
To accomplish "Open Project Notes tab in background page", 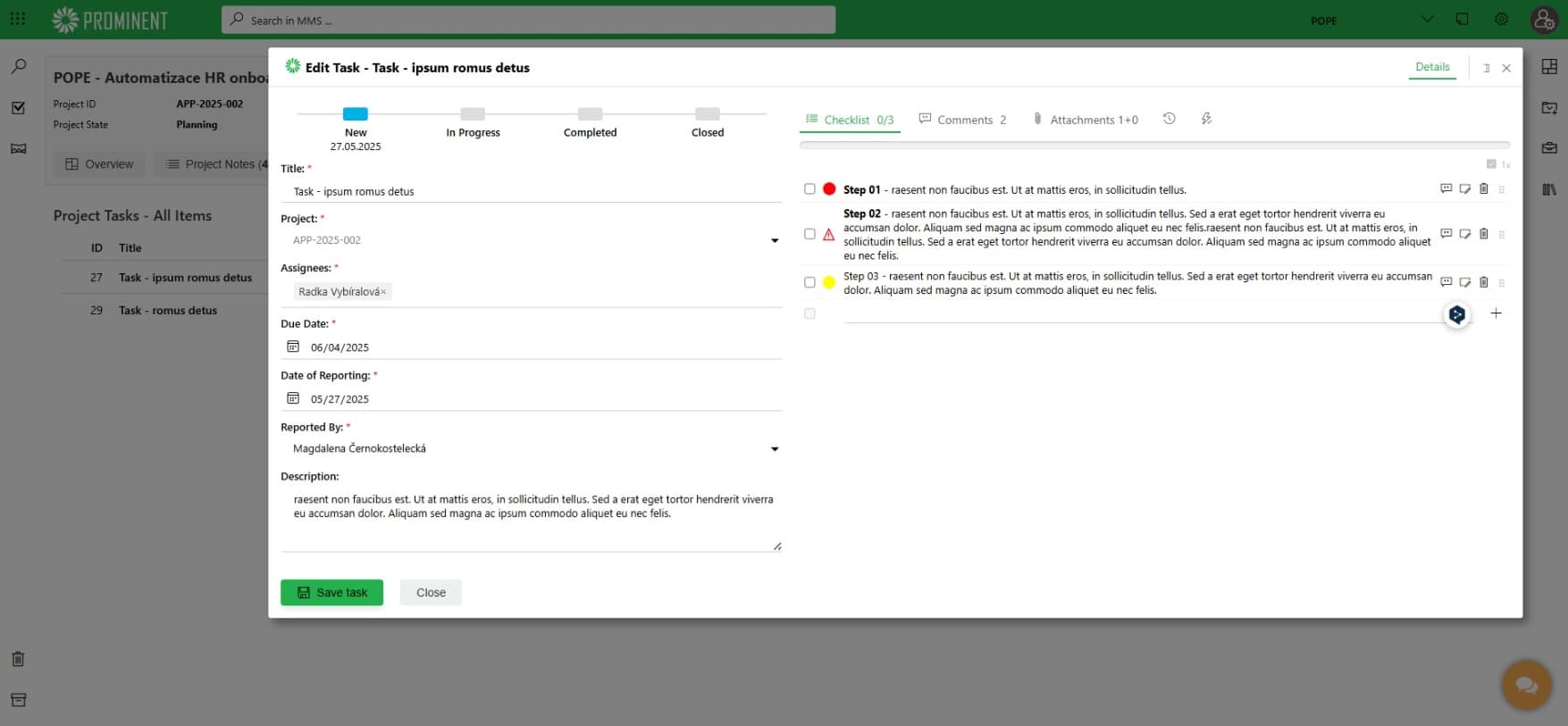I will (x=212, y=164).
